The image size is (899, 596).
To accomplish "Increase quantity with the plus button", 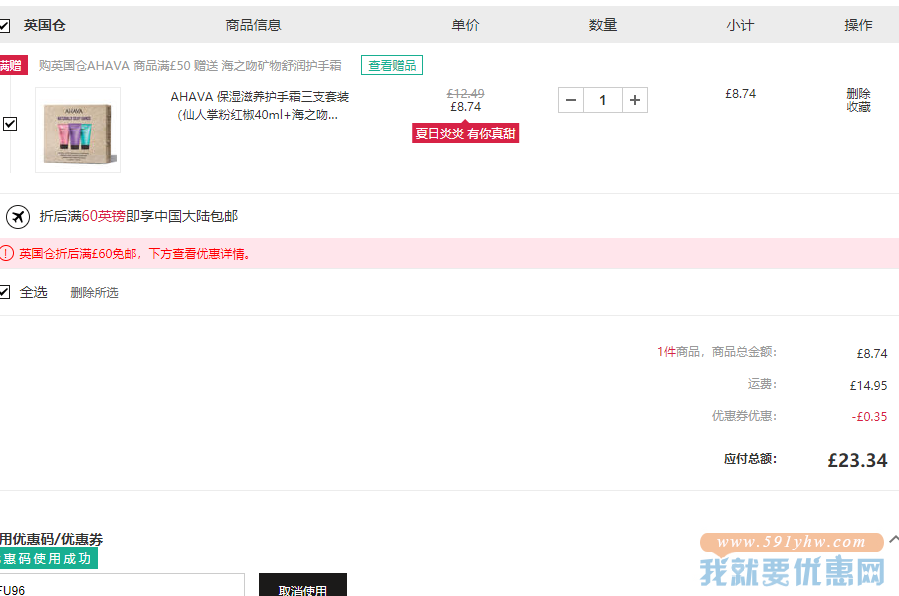I will [635, 100].
